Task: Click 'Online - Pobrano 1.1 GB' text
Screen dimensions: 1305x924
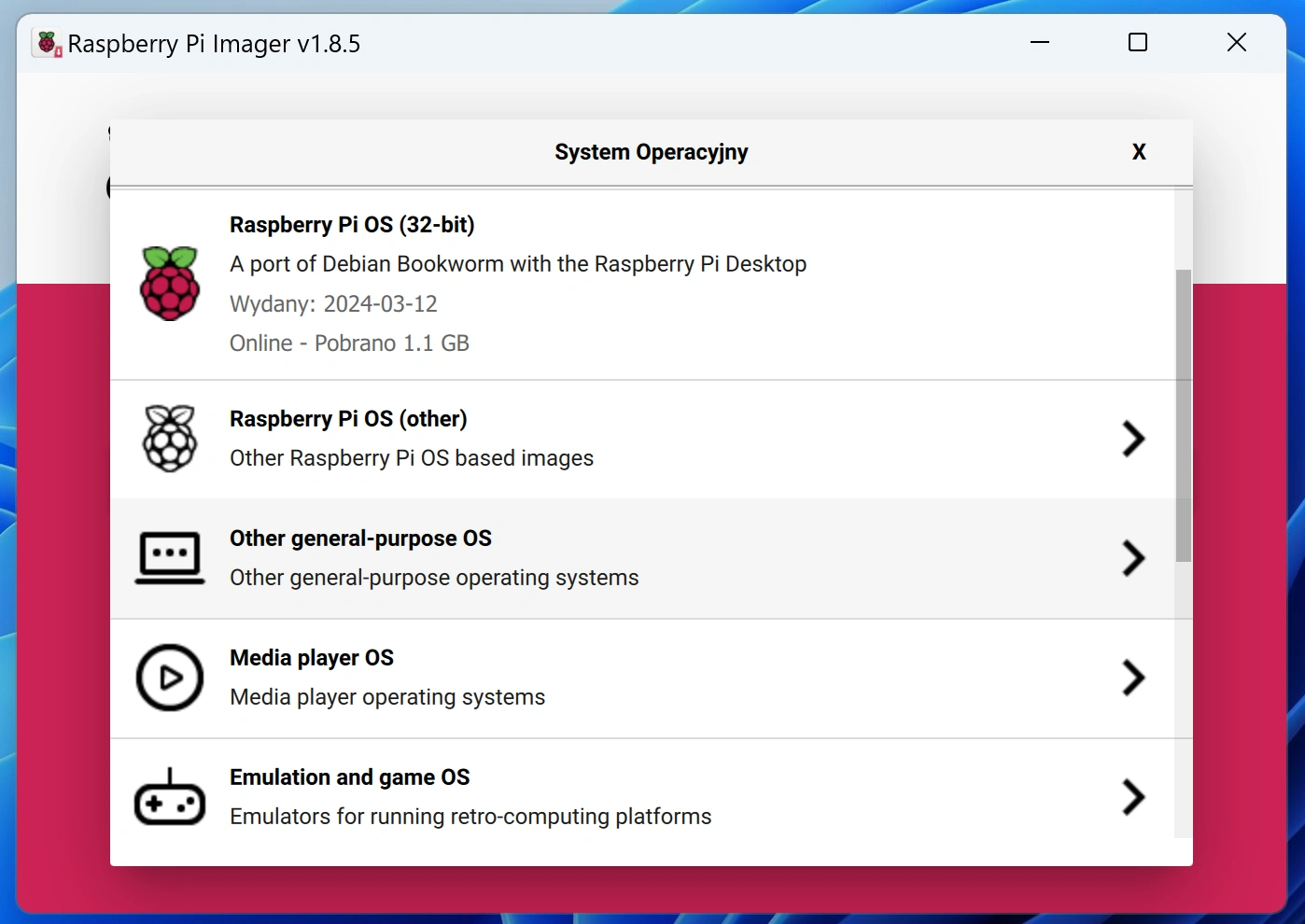Action: coord(349,343)
